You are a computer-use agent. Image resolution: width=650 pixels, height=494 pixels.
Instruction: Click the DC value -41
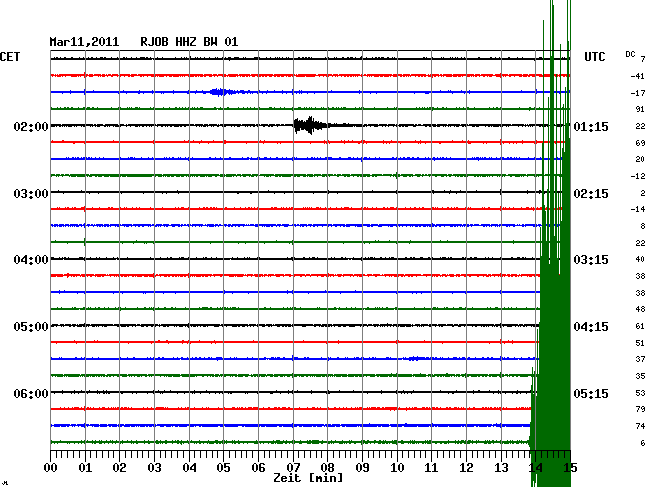coord(638,76)
